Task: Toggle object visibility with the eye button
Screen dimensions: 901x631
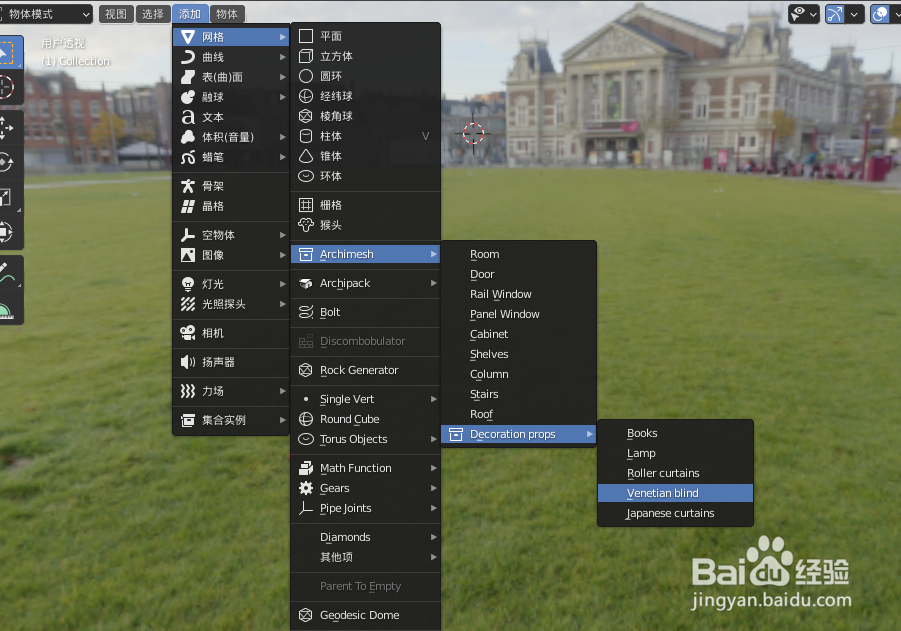Action: (x=798, y=14)
